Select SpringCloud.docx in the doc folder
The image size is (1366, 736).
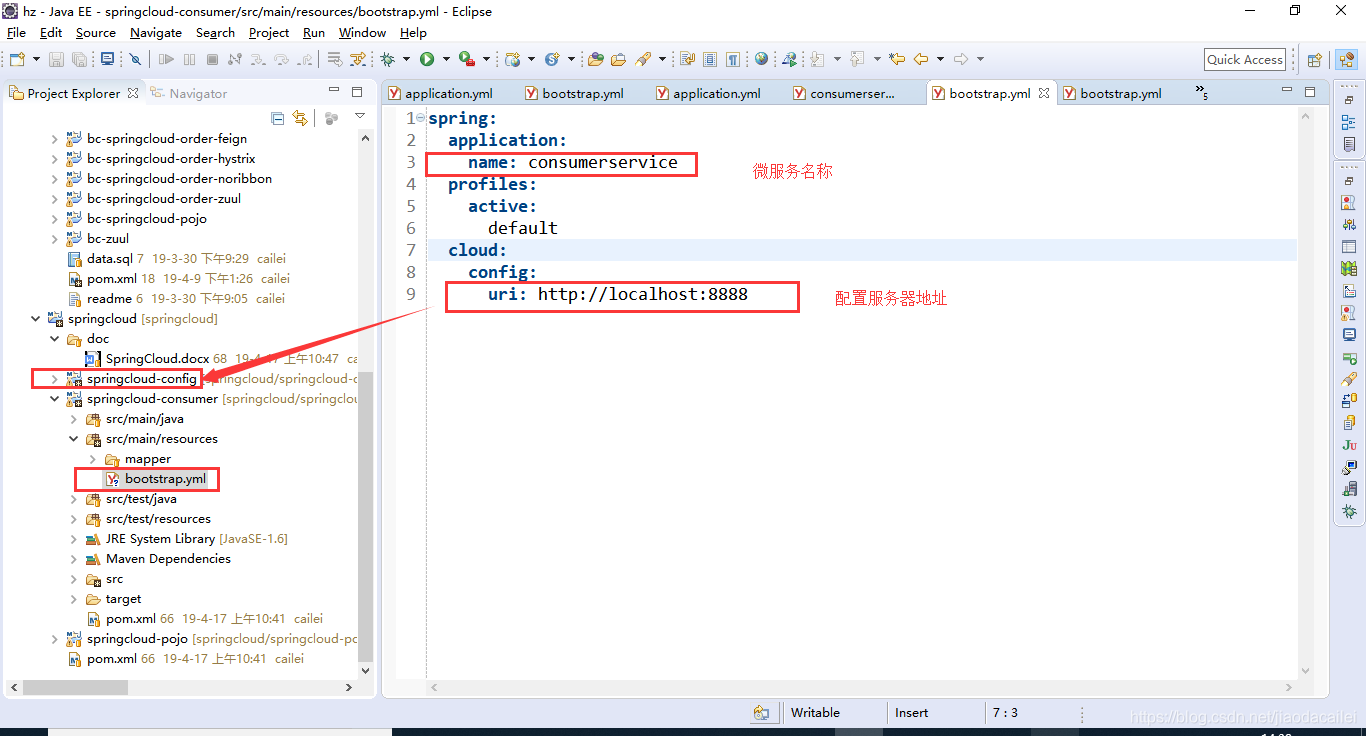(x=157, y=359)
